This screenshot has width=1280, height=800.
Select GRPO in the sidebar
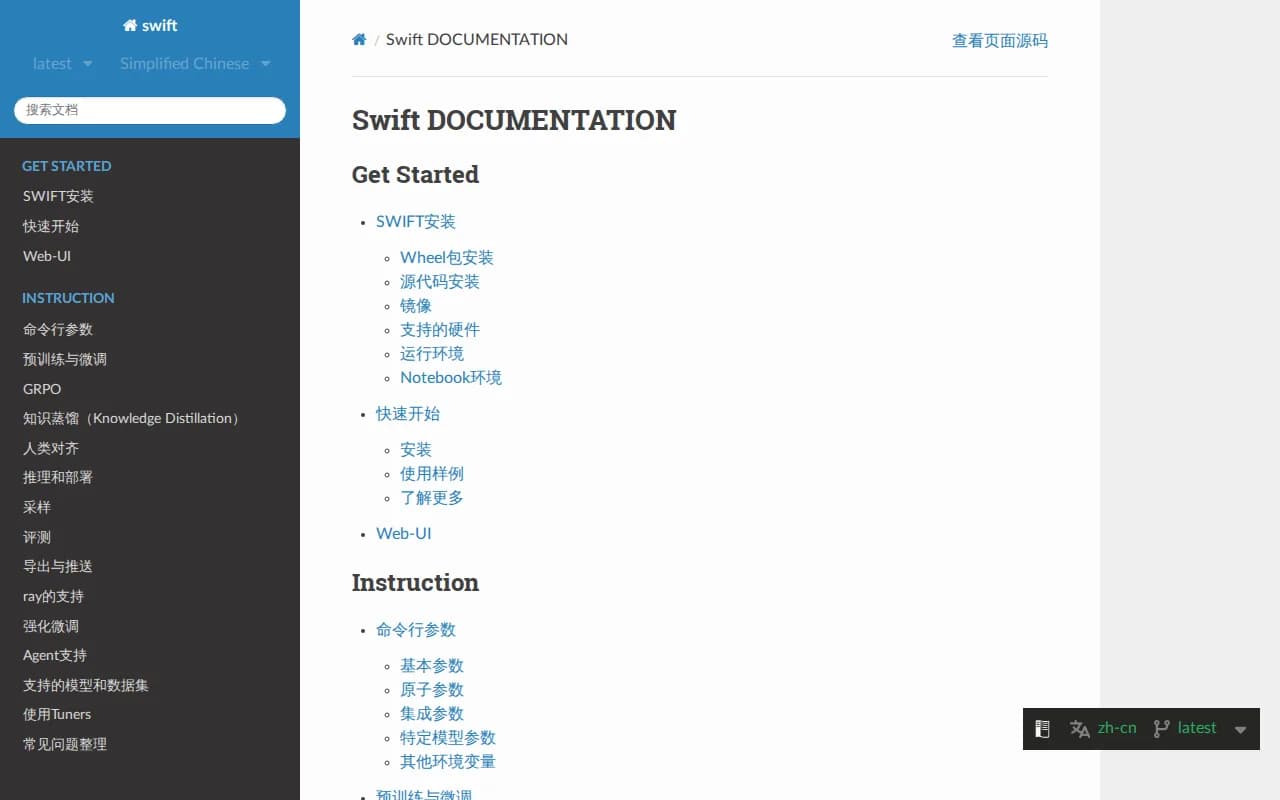point(42,389)
